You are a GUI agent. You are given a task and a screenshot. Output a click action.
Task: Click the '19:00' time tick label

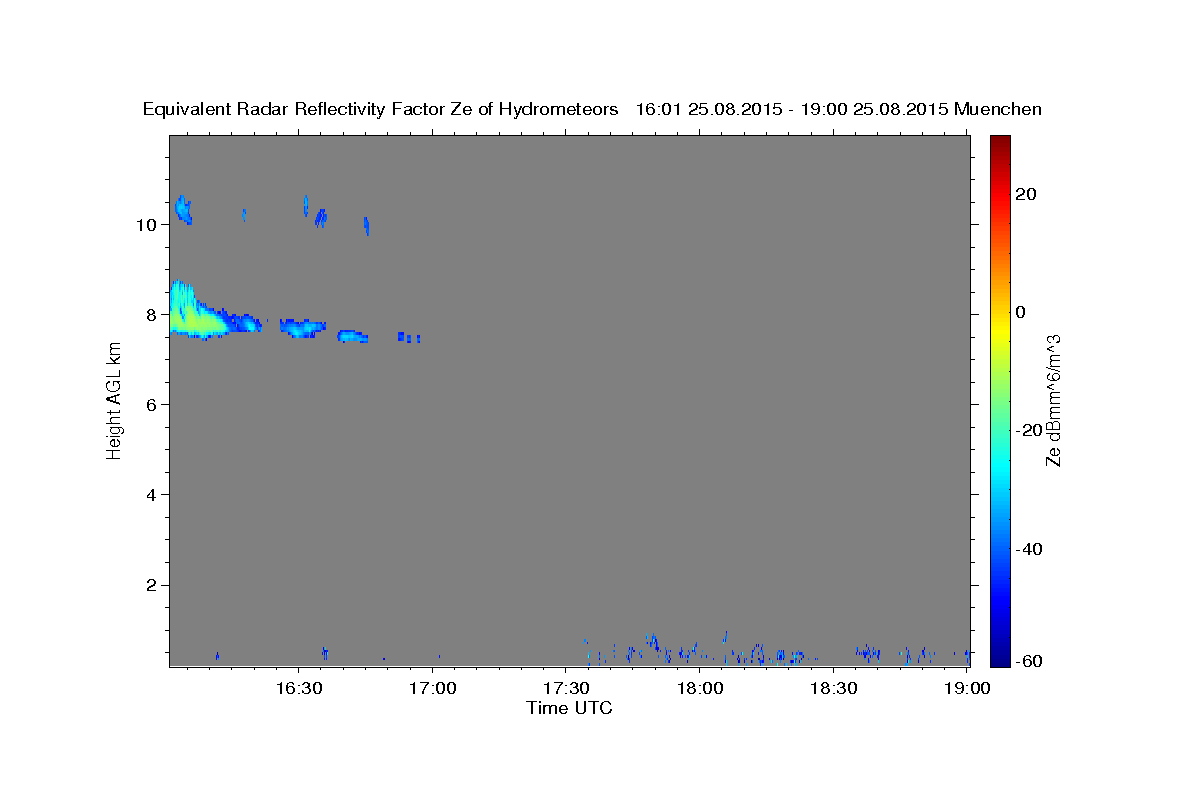[x=966, y=688]
